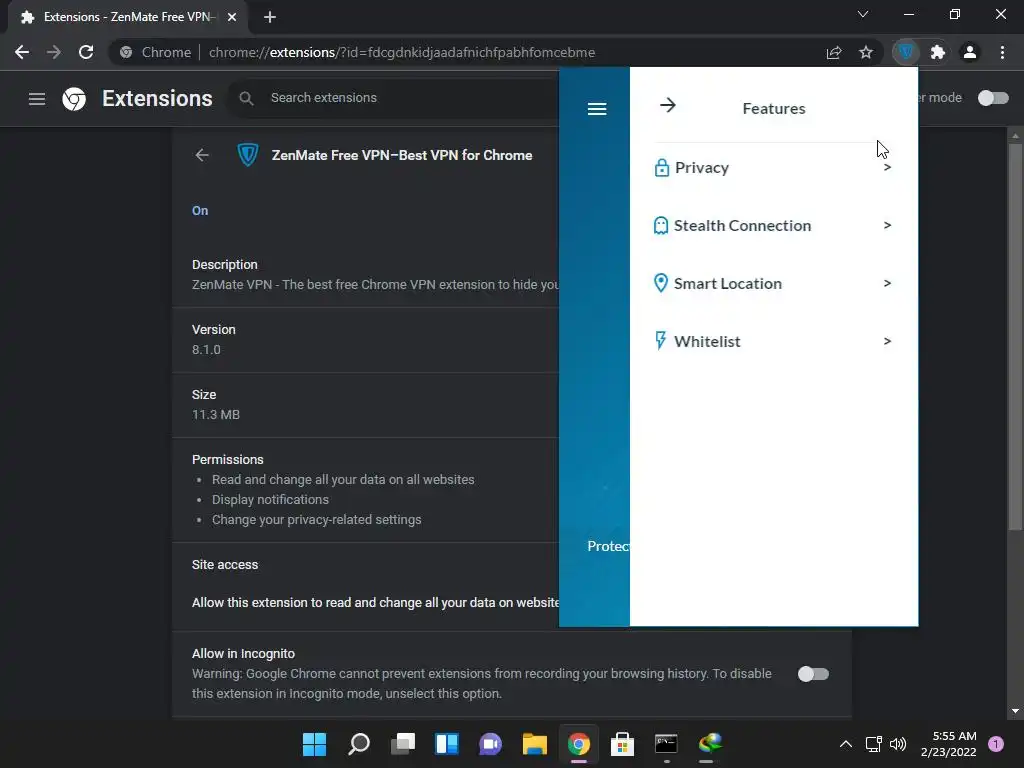Image resolution: width=1024 pixels, height=768 pixels.
Task: Expand the Smart Location chevron
Action: coord(887,283)
